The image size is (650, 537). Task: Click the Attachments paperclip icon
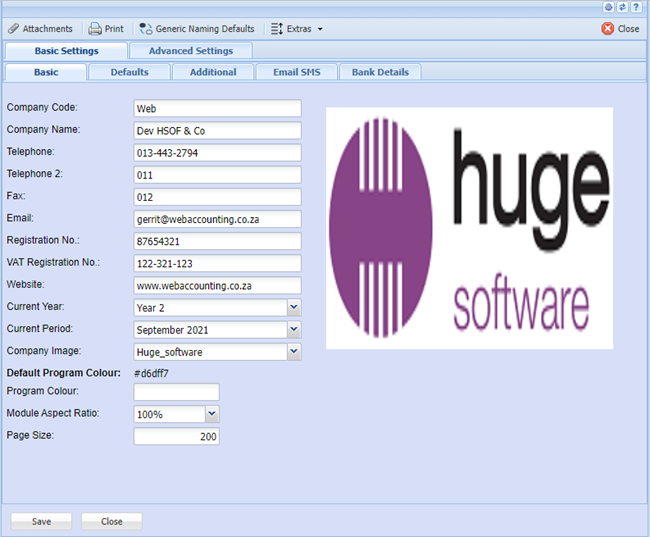(x=13, y=29)
